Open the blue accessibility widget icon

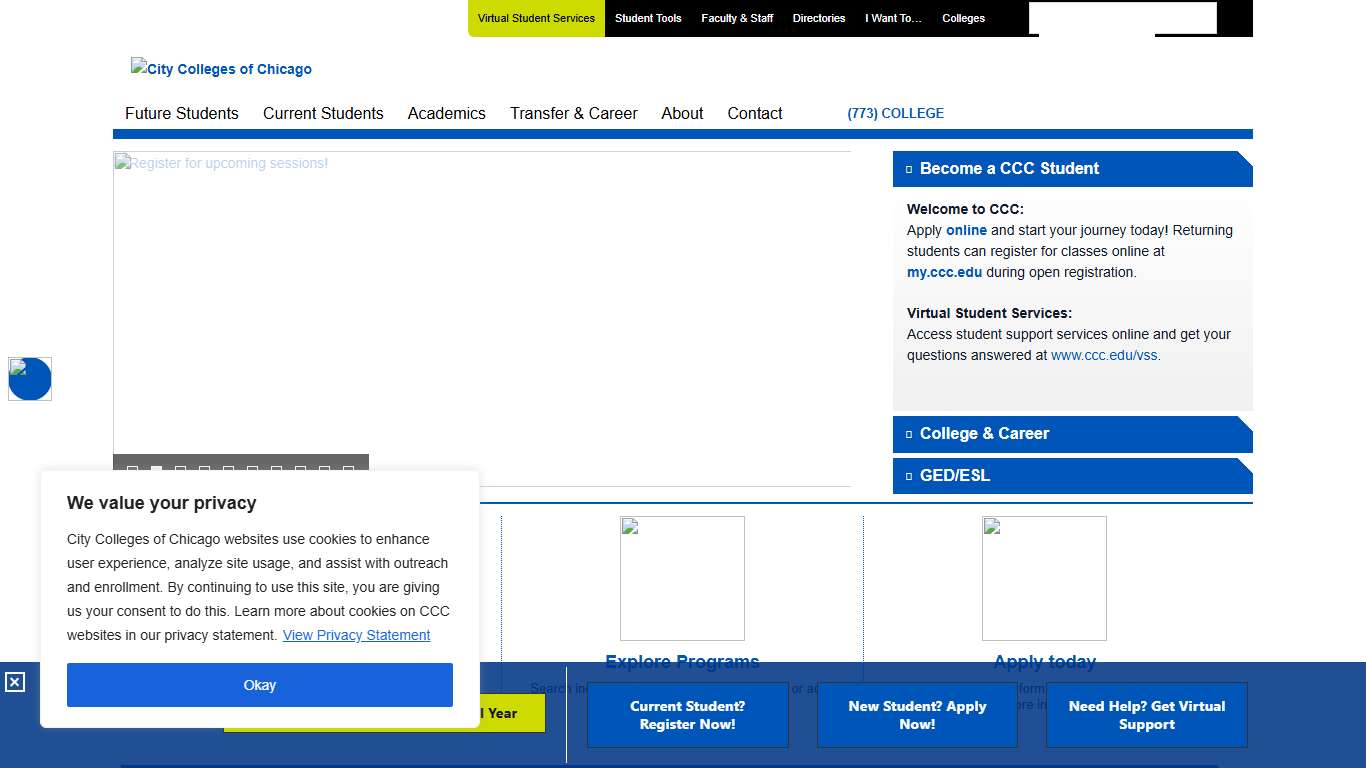tap(30, 379)
